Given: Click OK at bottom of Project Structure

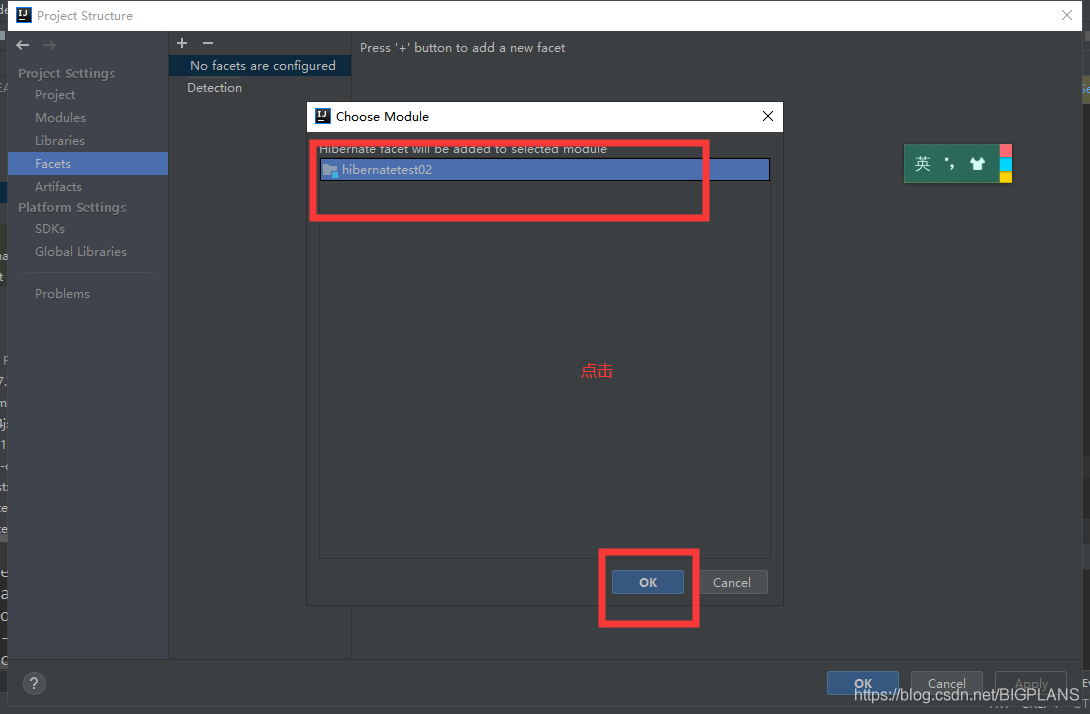Looking at the screenshot, I should (863, 683).
